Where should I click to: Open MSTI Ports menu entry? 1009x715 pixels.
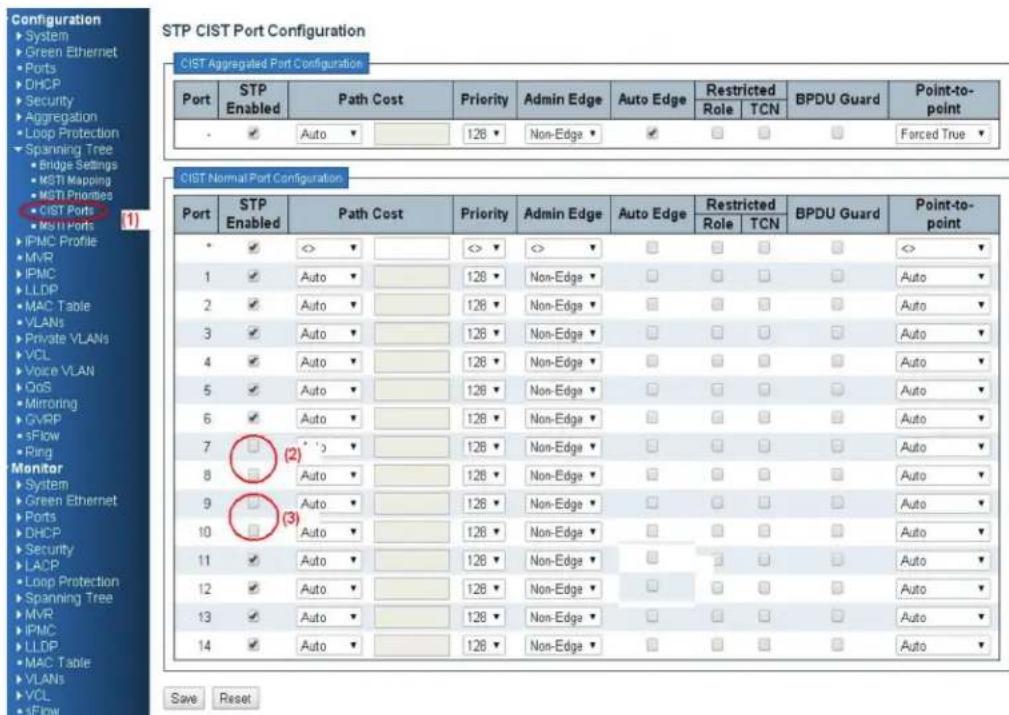click(x=66, y=226)
